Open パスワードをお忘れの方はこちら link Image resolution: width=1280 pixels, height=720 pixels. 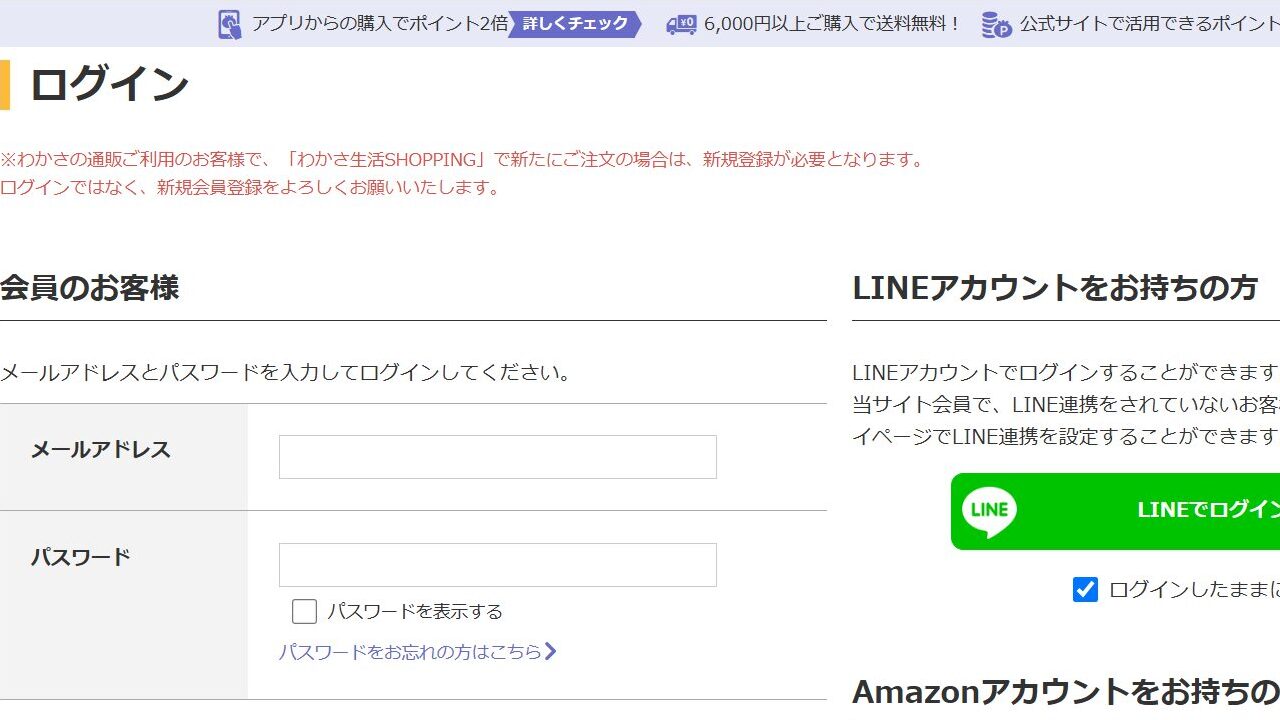410,652
